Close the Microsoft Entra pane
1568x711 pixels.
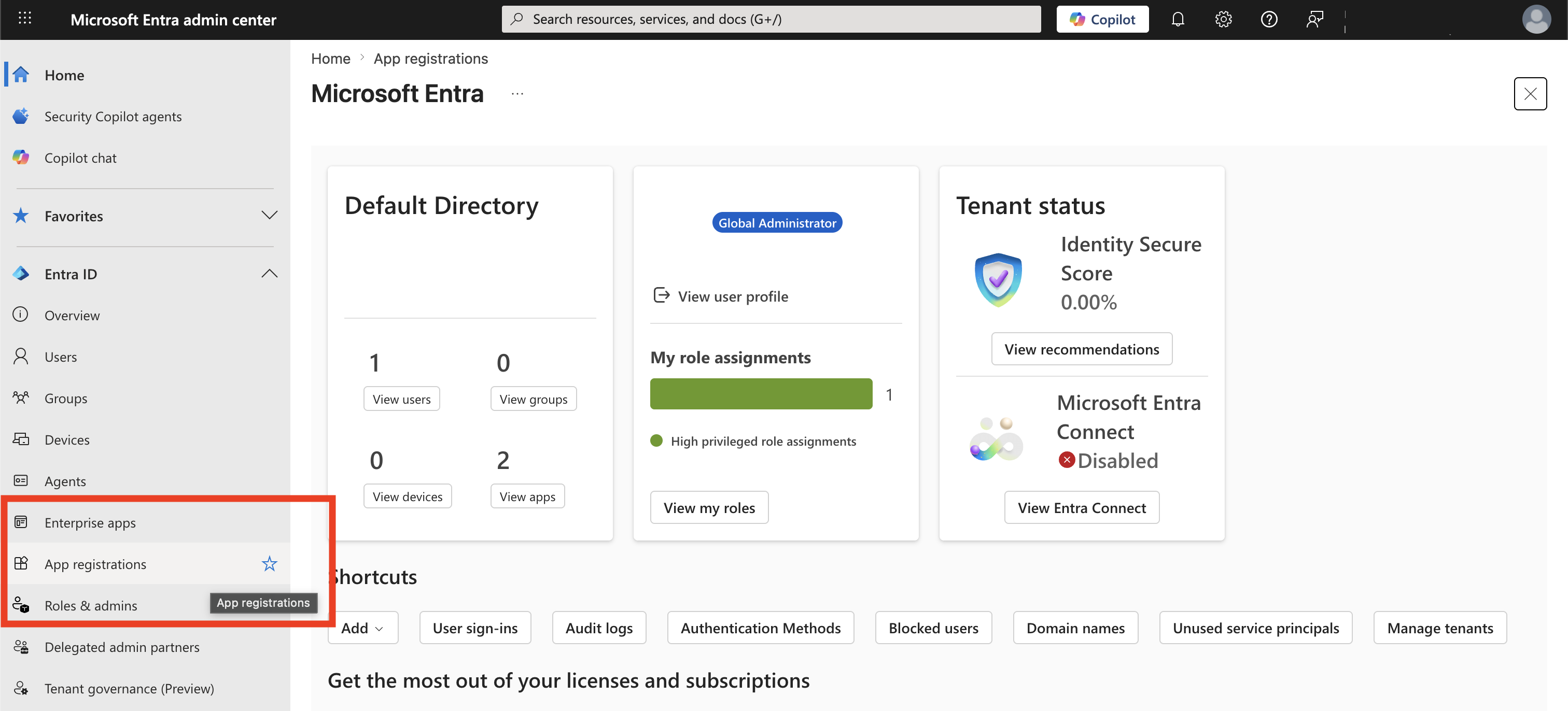(x=1530, y=94)
